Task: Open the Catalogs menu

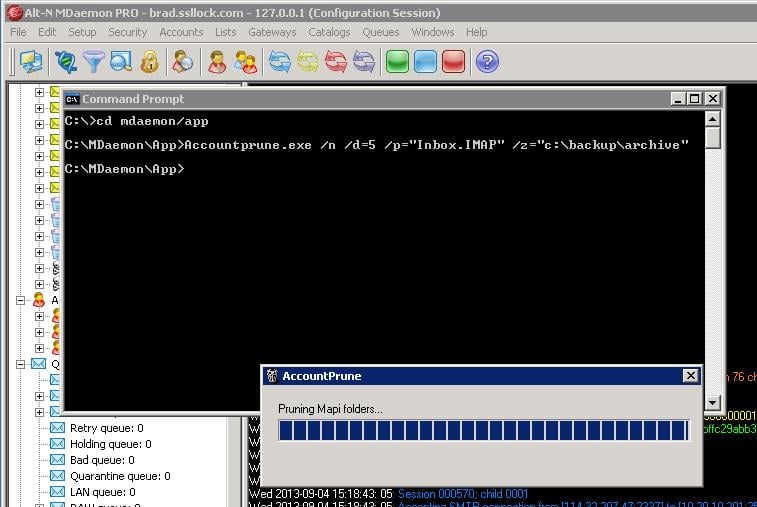Action: [329, 32]
